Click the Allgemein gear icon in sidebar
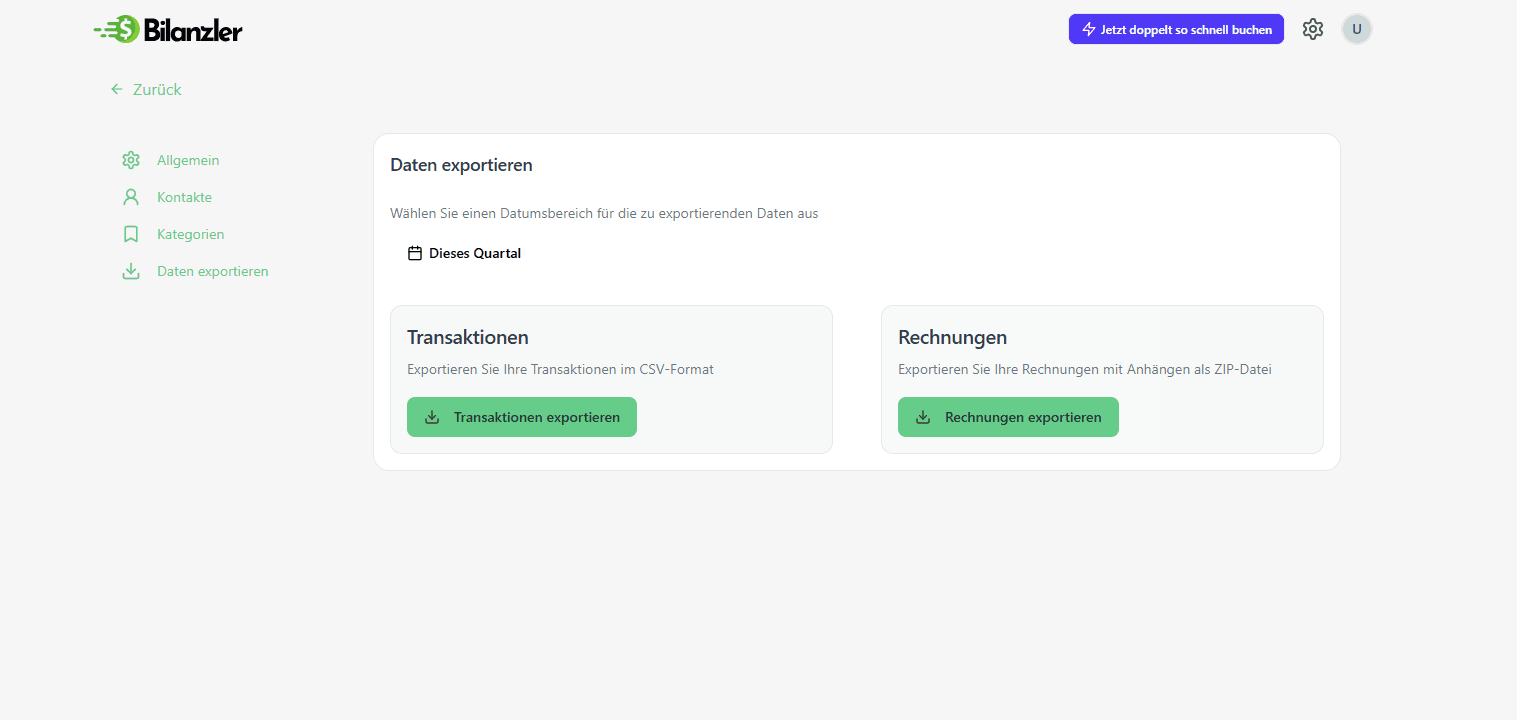This screenshot has height=720, width=1517. tap(131, 160)
